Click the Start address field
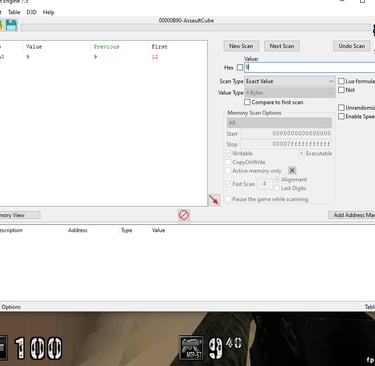 click(x=286, y=134)
